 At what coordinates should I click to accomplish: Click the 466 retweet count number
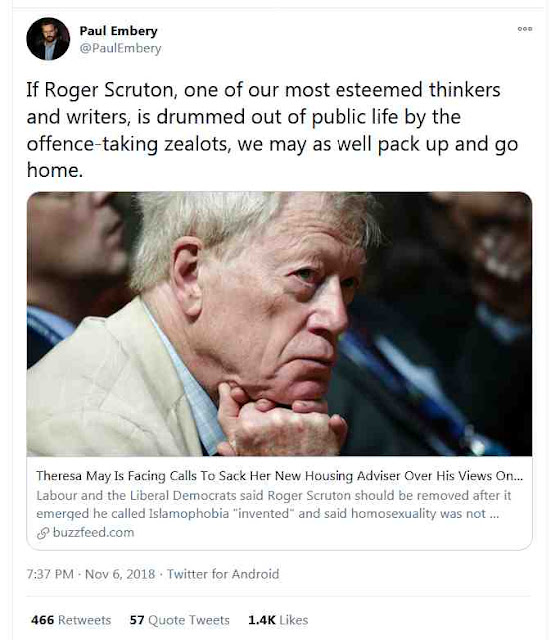click(x=42, y=620)
